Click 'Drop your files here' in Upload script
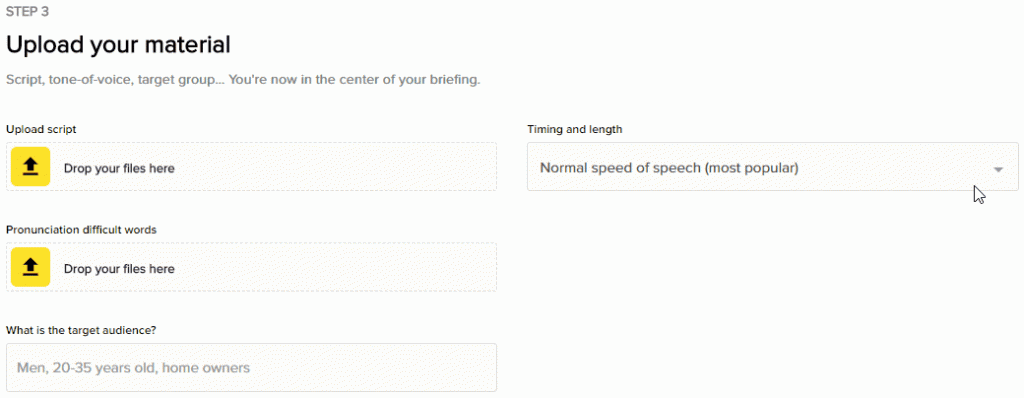1024x398 pixels. pyautogui.click(x=119, y=168)
